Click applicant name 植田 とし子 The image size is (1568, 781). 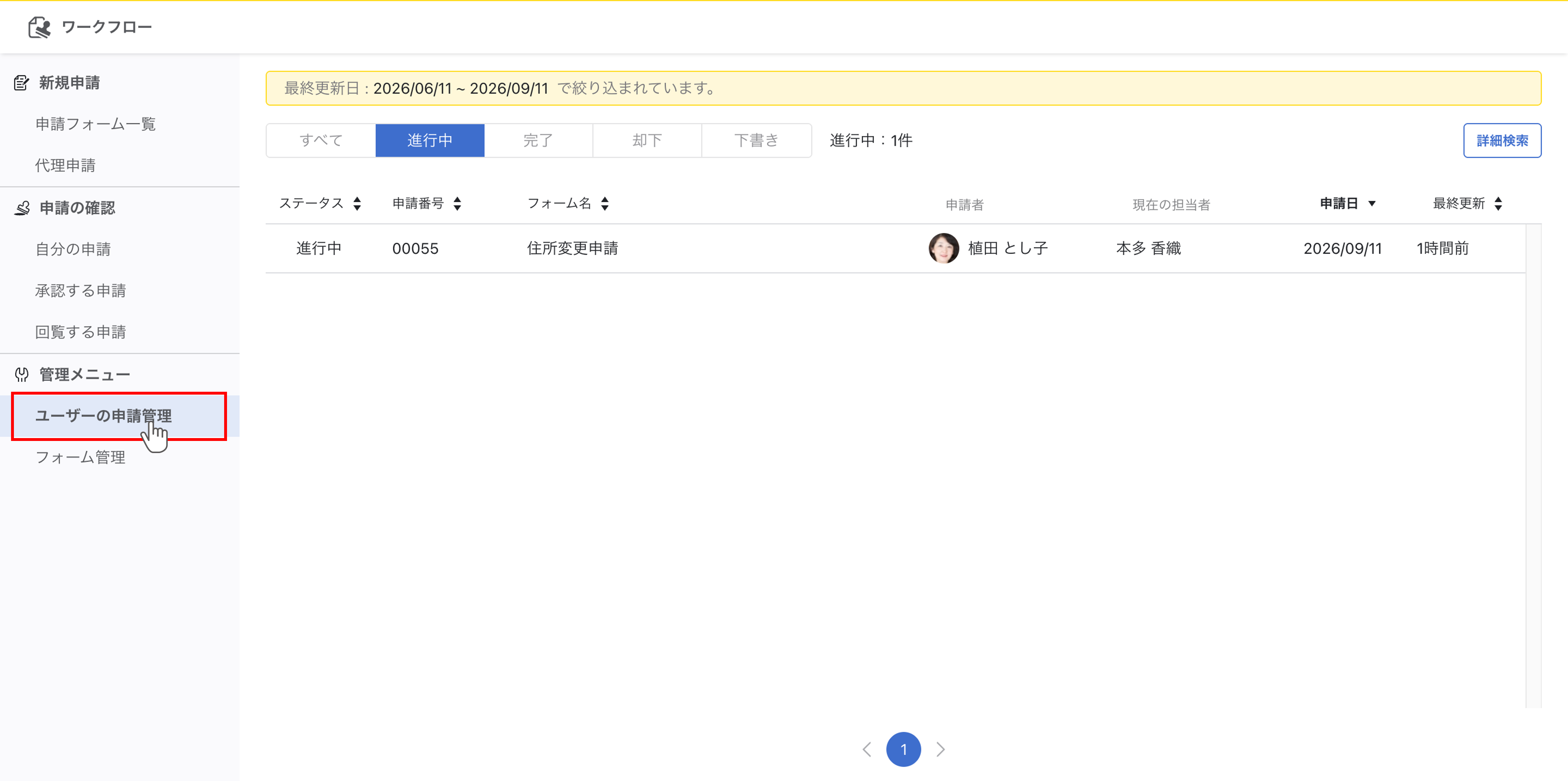1007,248
